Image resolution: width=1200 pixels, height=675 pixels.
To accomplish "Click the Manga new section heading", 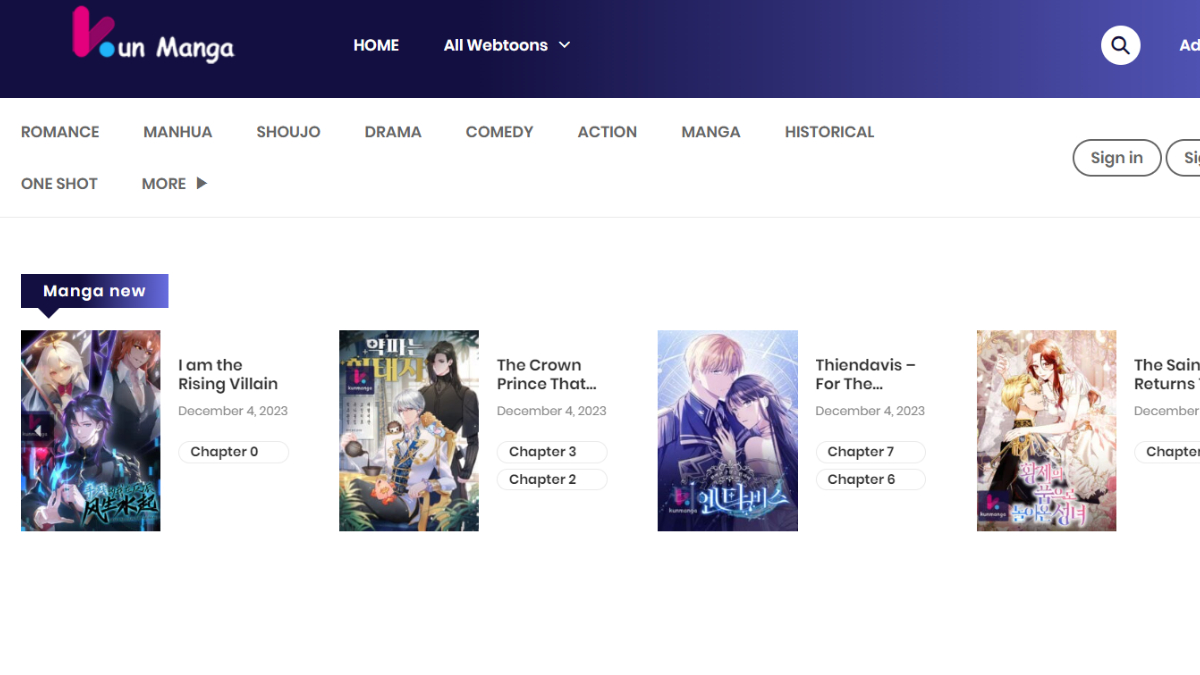I will [94, 291].
